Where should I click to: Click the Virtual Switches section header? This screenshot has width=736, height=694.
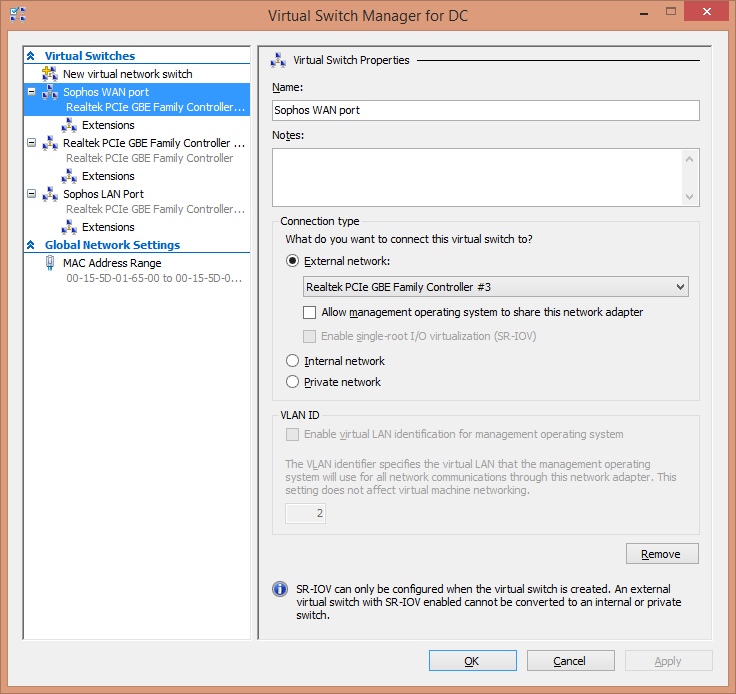click(90, 56)
